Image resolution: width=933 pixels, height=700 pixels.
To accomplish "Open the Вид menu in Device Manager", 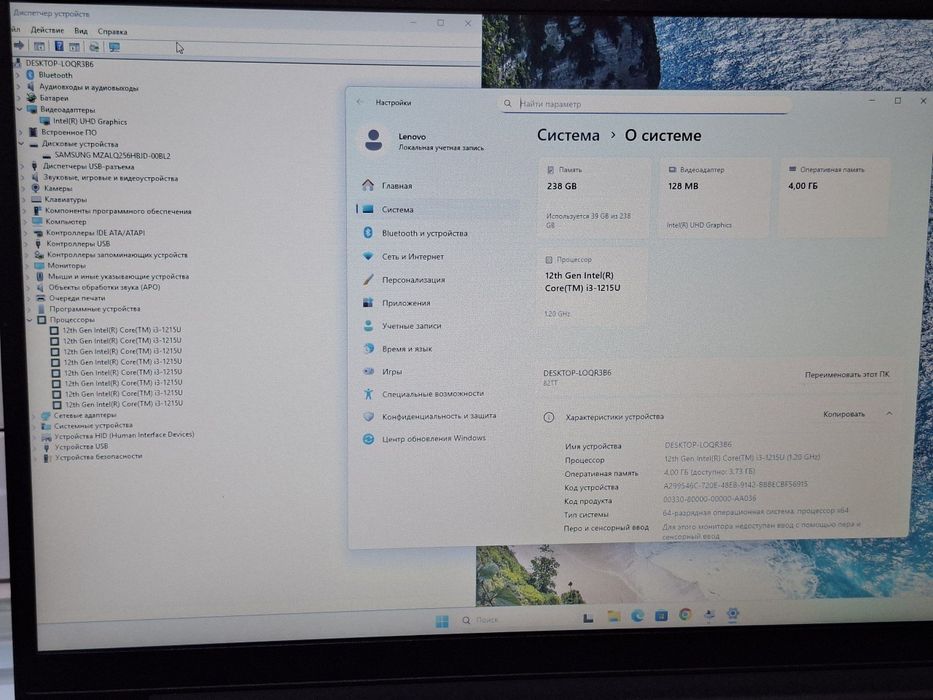I will tap(81, 31).
